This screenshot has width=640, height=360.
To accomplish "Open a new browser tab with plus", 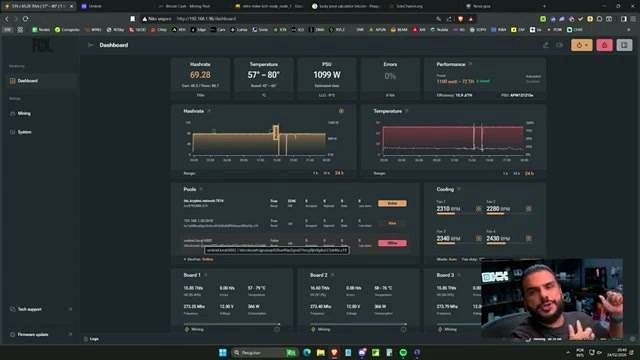I will pyautogui.click(x=544, y=6).
